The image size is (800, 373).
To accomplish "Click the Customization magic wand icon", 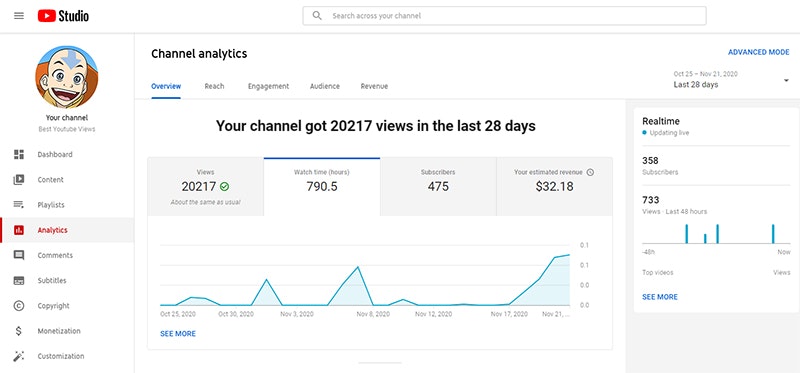I will (x=19, y=356).
